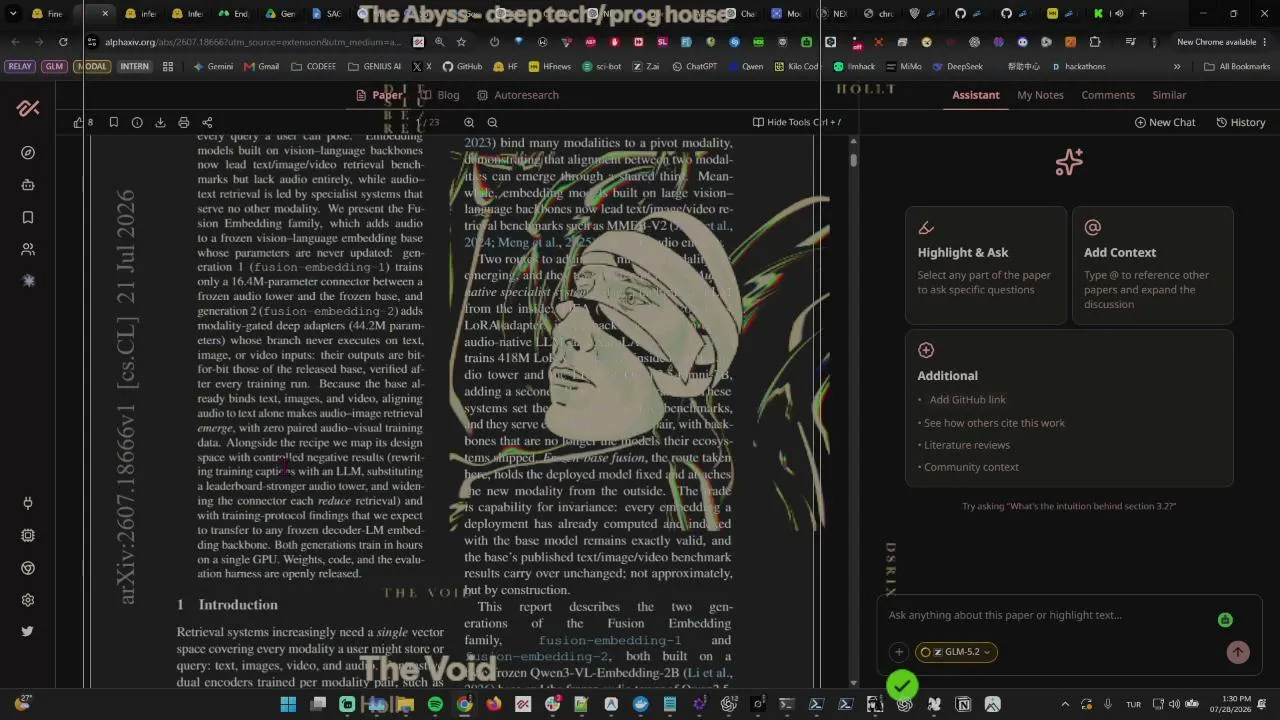Viewport: 1280px width, 720px height.
Task: Bookmark this tab with the star icon
Action: (x=461, y=42)
